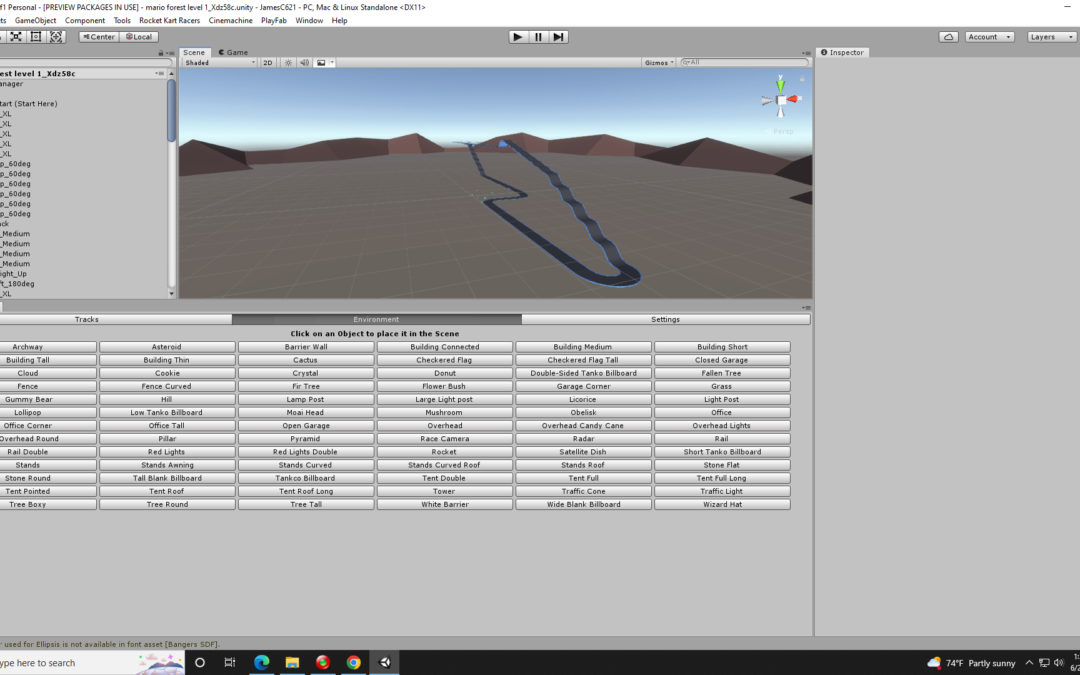The image size is (1080, 675).
Task: Open scene row context menu icon
Action: pyautogui.click(x=160, y=74)
